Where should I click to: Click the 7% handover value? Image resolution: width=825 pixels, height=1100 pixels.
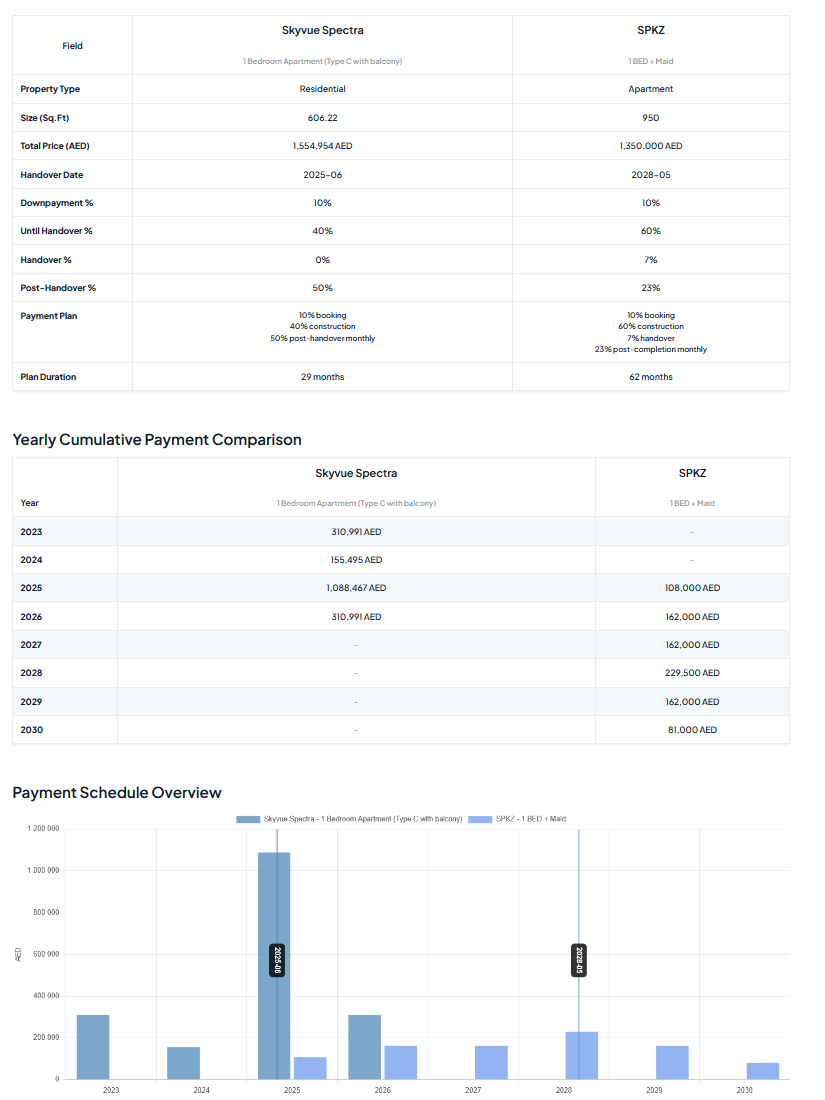(651, 260)
